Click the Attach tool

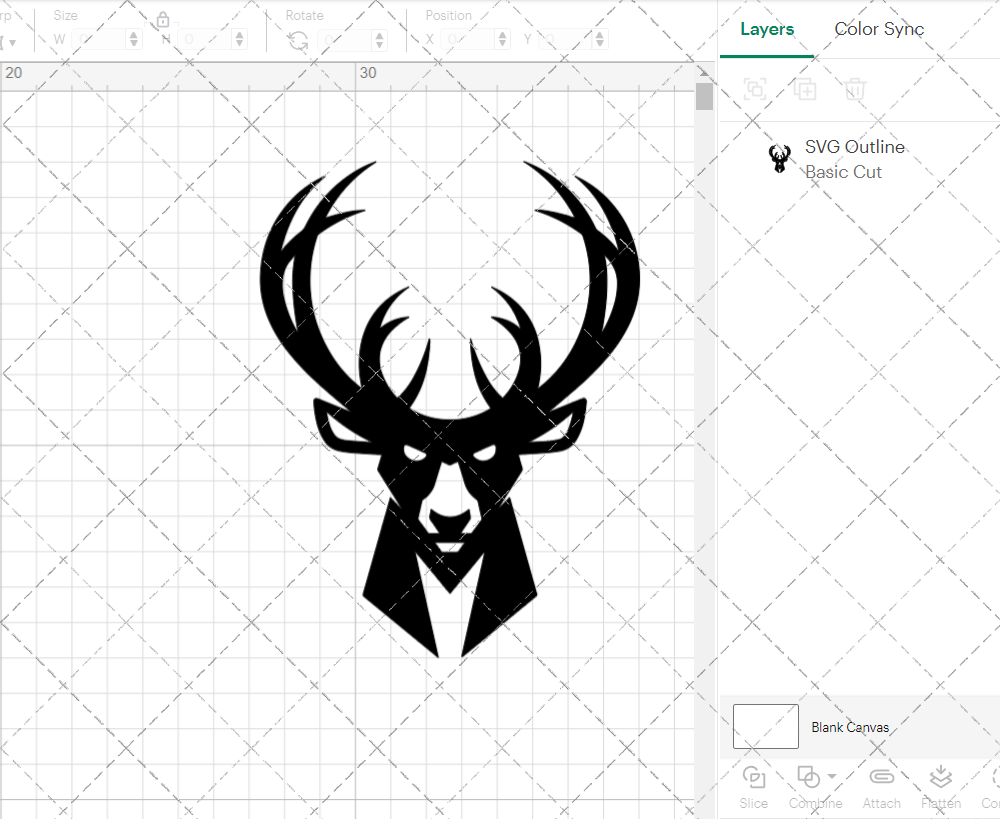[x=881, y=786]
